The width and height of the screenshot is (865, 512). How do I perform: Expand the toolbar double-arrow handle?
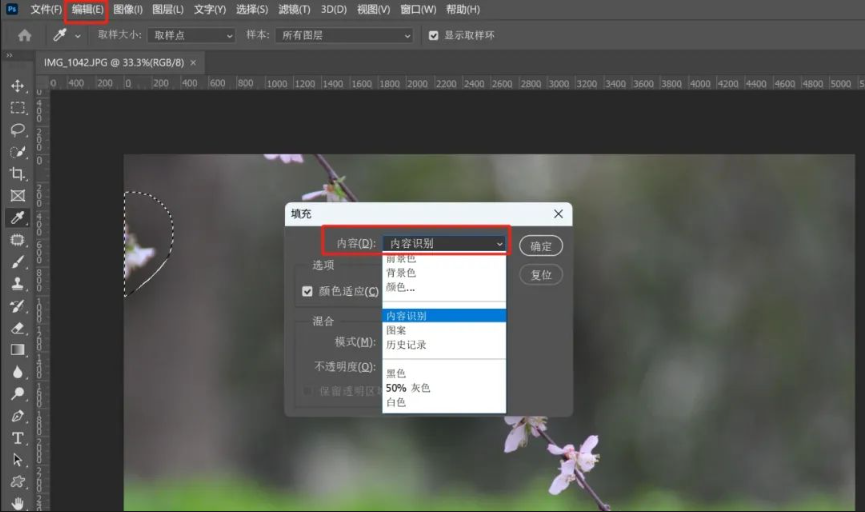9,55
